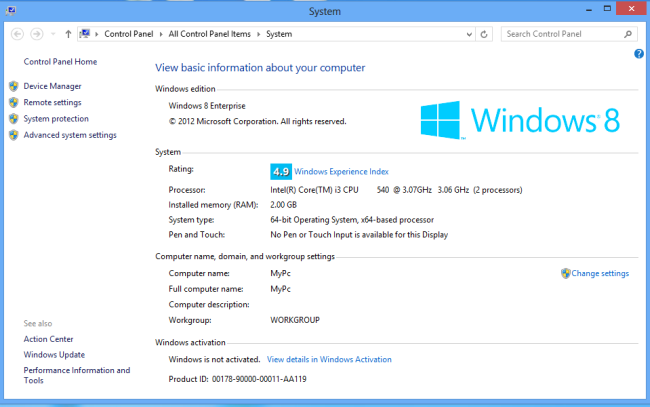Click shield icon beside Device Manager
Image resolution: width=650 pixels, height=407 pixels.
14,86
